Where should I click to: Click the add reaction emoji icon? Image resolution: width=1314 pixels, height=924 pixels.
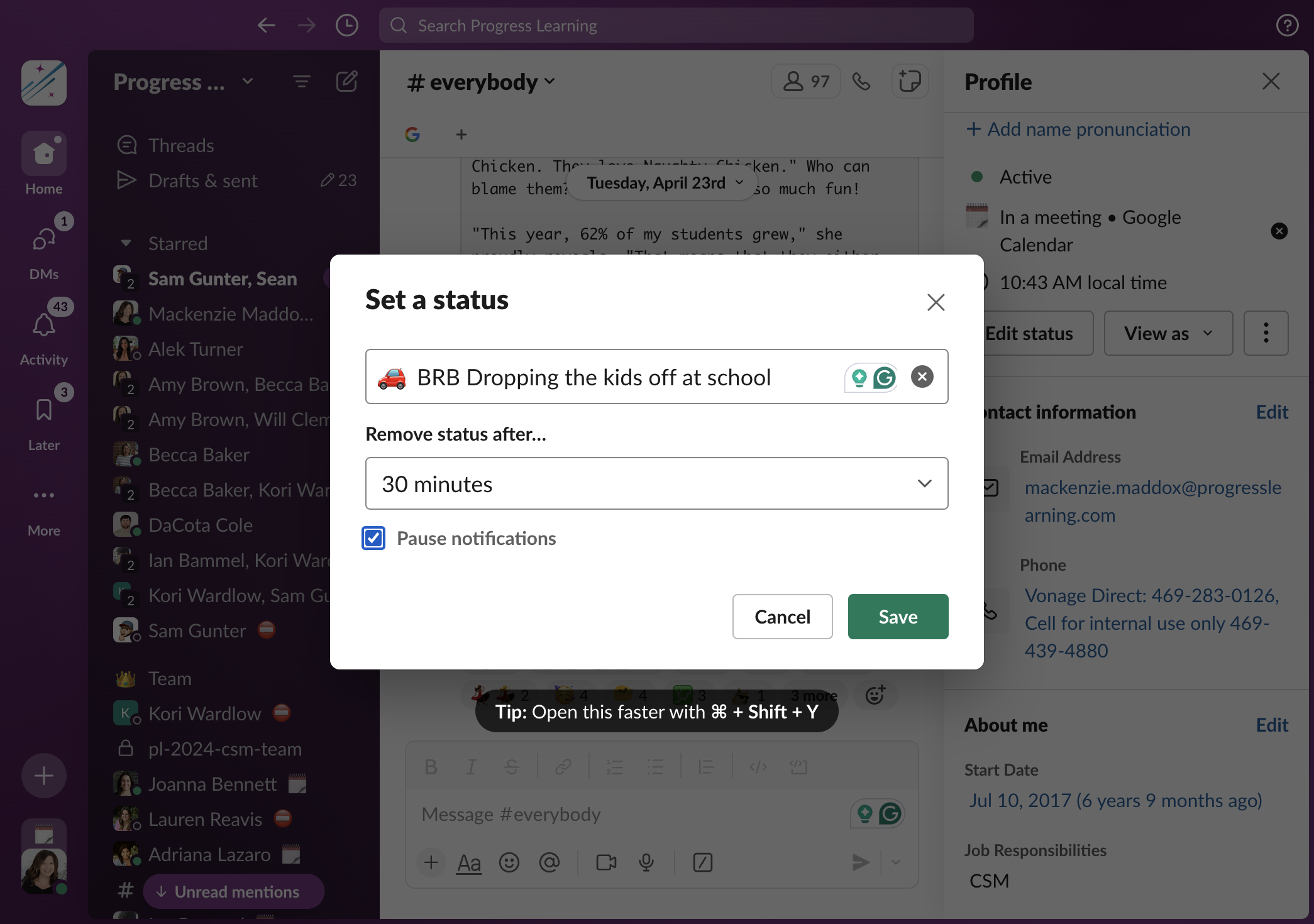875,695
